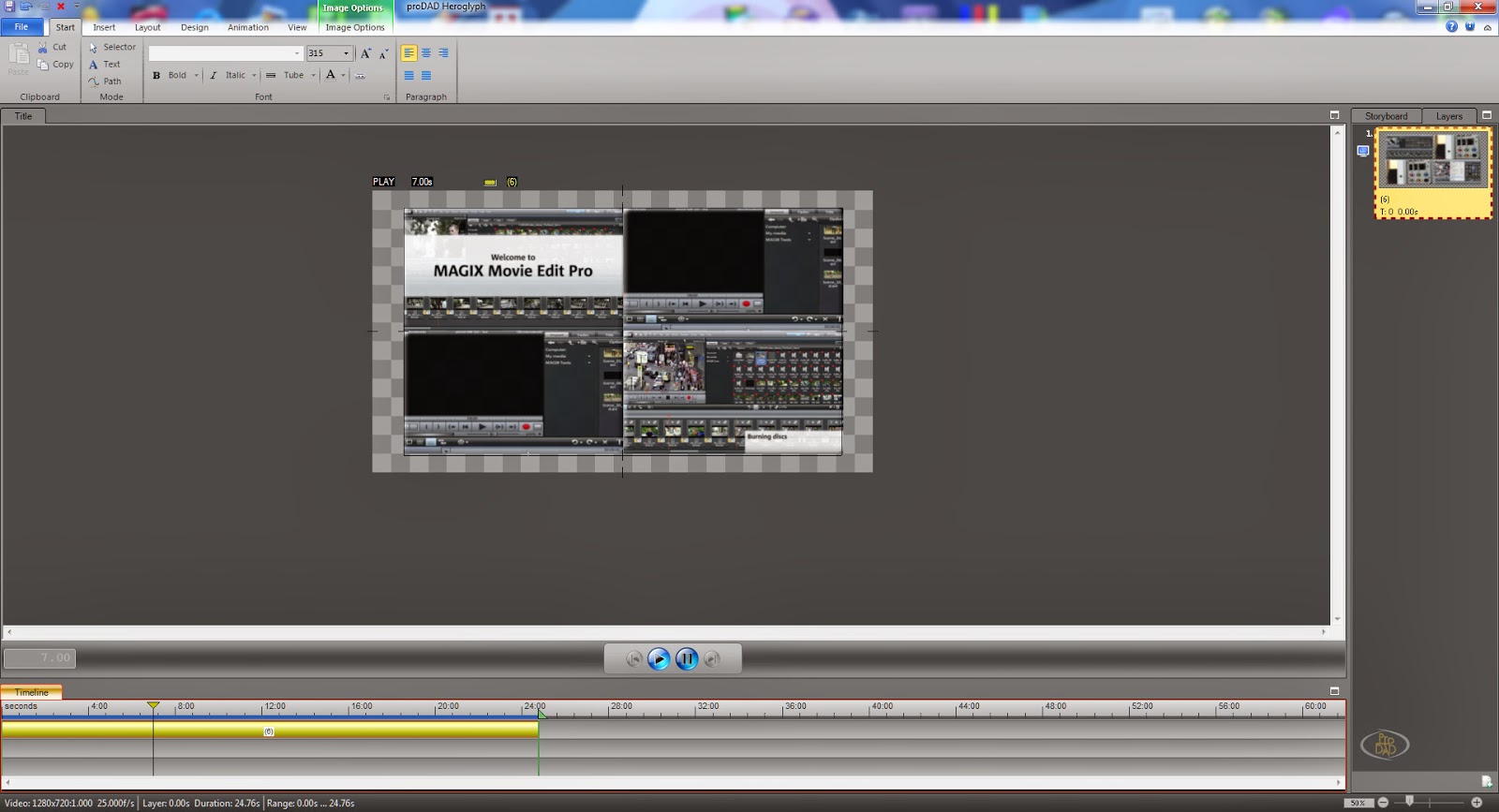Save project via quick access disk icon
This screenshot has width=1499, height=812.
(9, 7)
